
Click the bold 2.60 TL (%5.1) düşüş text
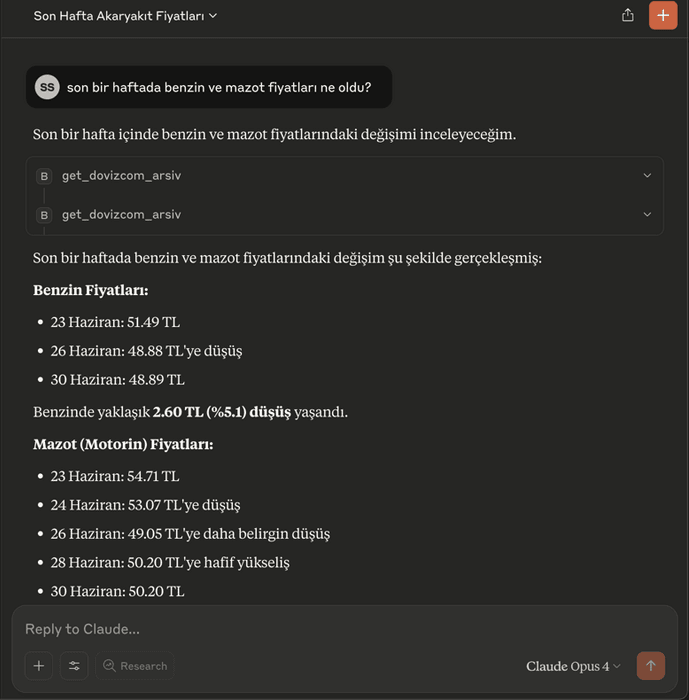pos(222,412)
